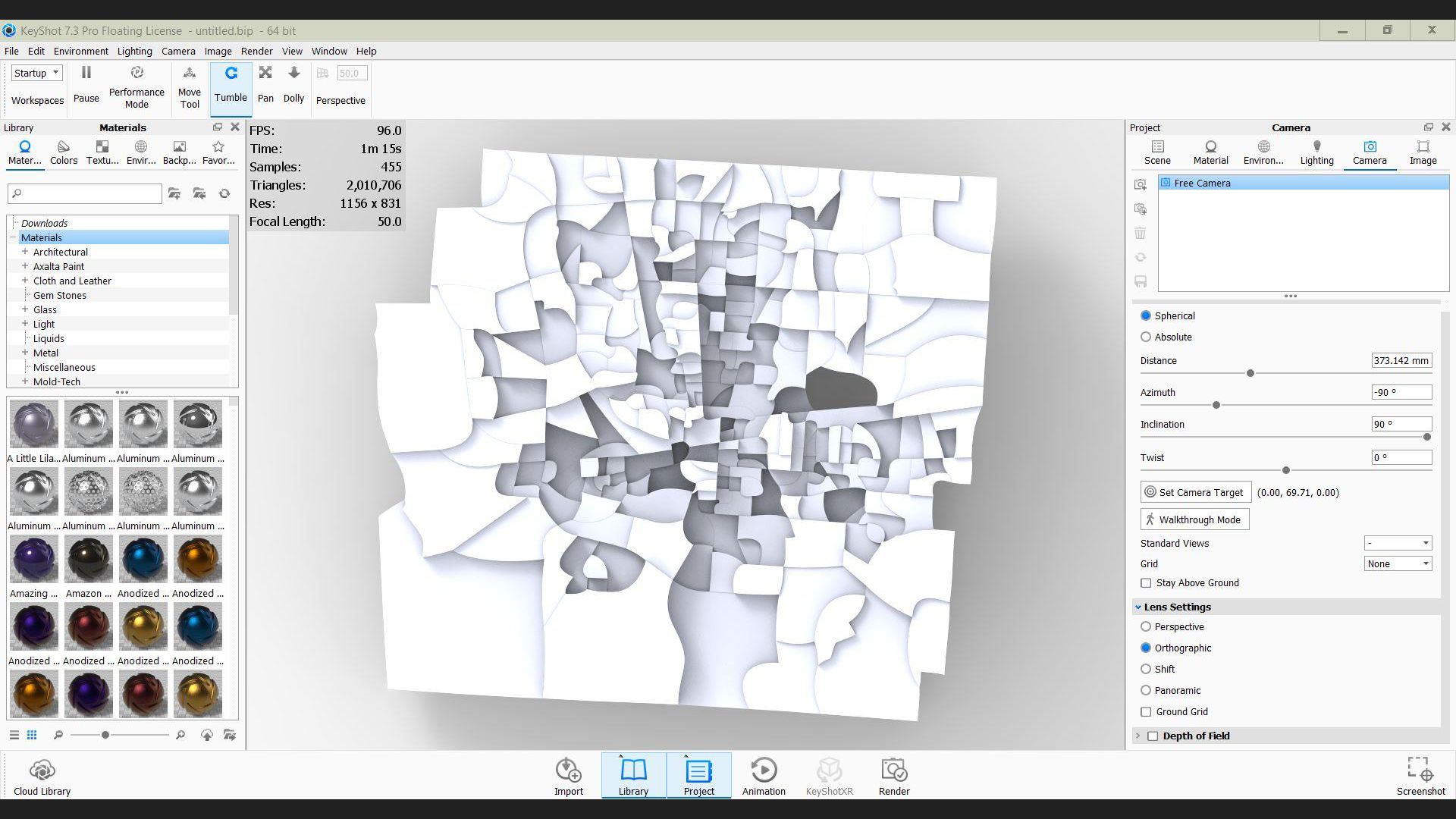Open the Render dialog icon
This screenshot has height=819, width=1456.
click(x=894, y=771)
